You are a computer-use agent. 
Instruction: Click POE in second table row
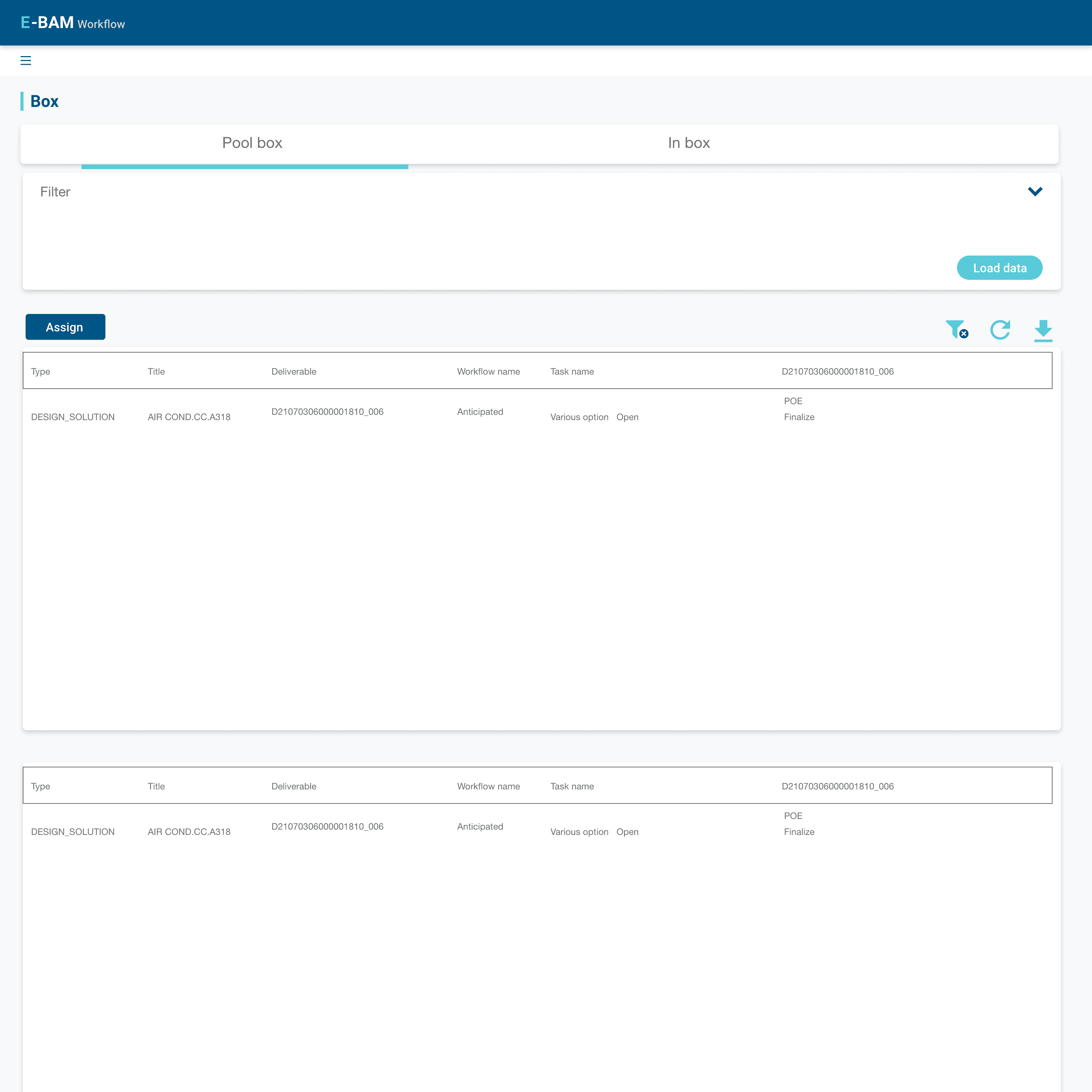click(x=792, y=816)
